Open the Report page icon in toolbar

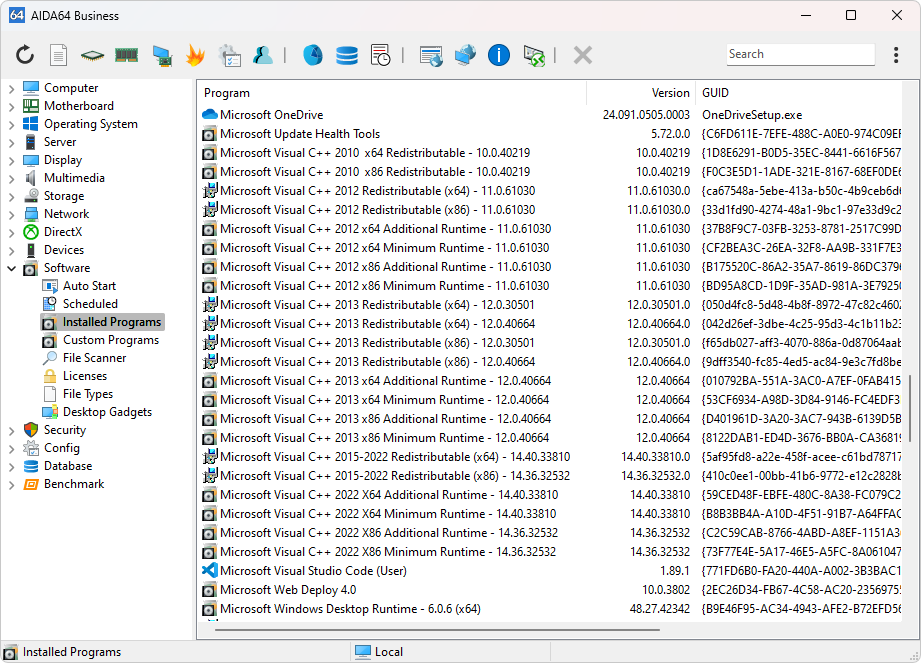pos(59,55)
